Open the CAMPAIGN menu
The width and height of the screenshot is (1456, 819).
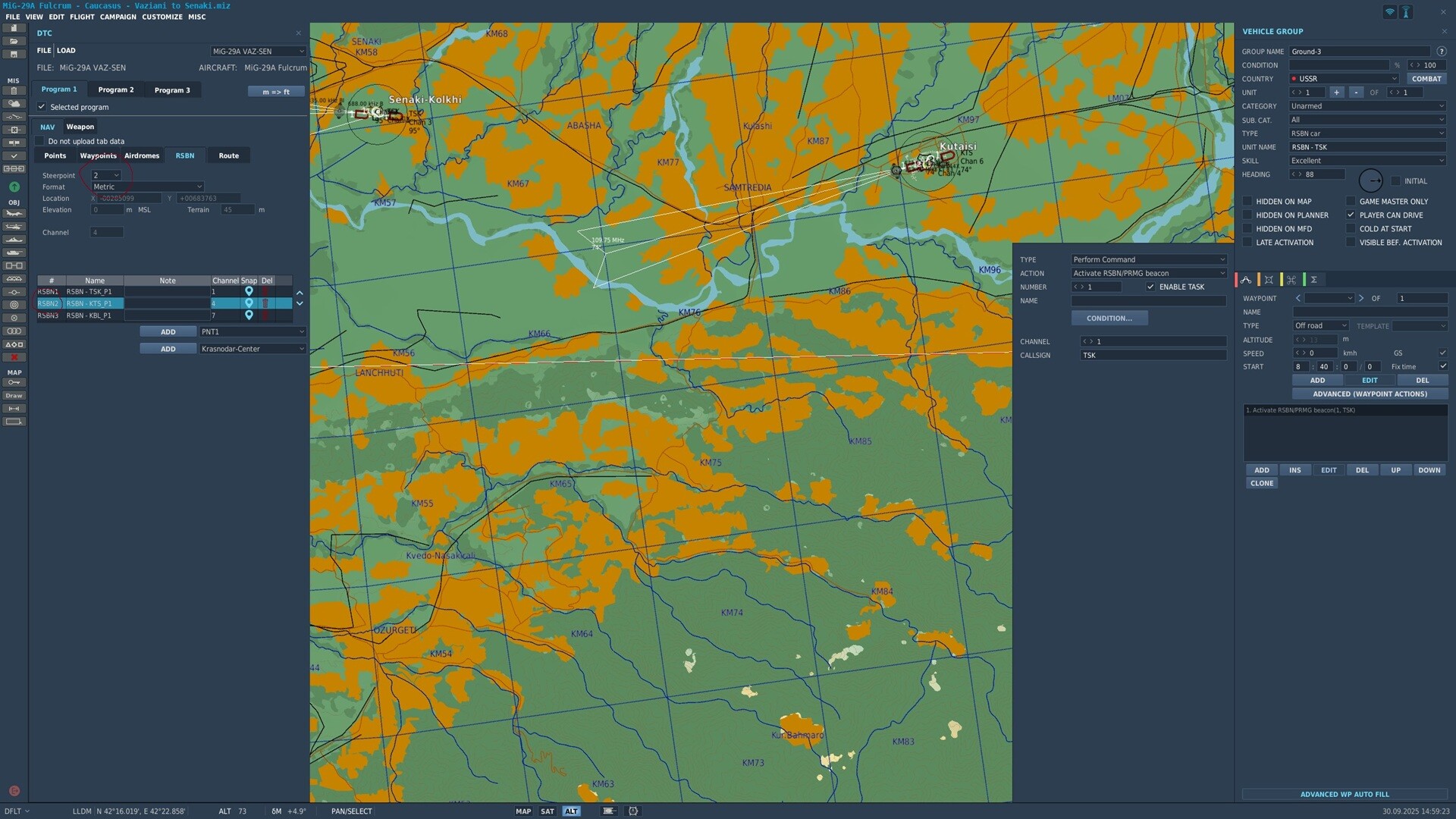tap(118, 17)
